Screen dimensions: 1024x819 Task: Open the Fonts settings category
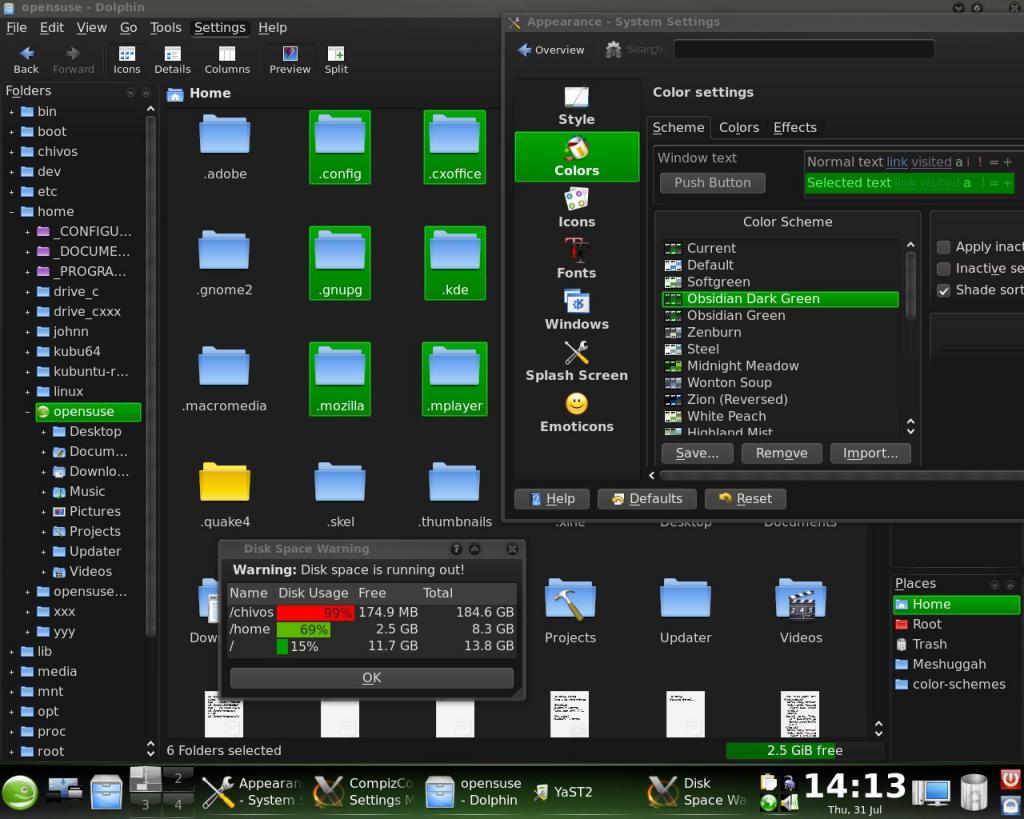(576, 259)
